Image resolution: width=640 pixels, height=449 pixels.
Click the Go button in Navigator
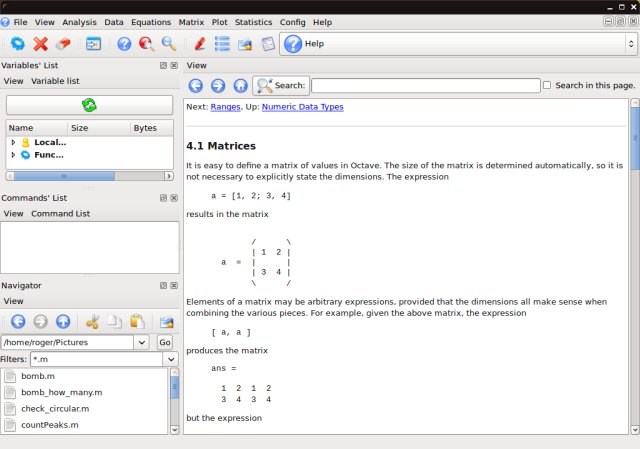point(165,342)
